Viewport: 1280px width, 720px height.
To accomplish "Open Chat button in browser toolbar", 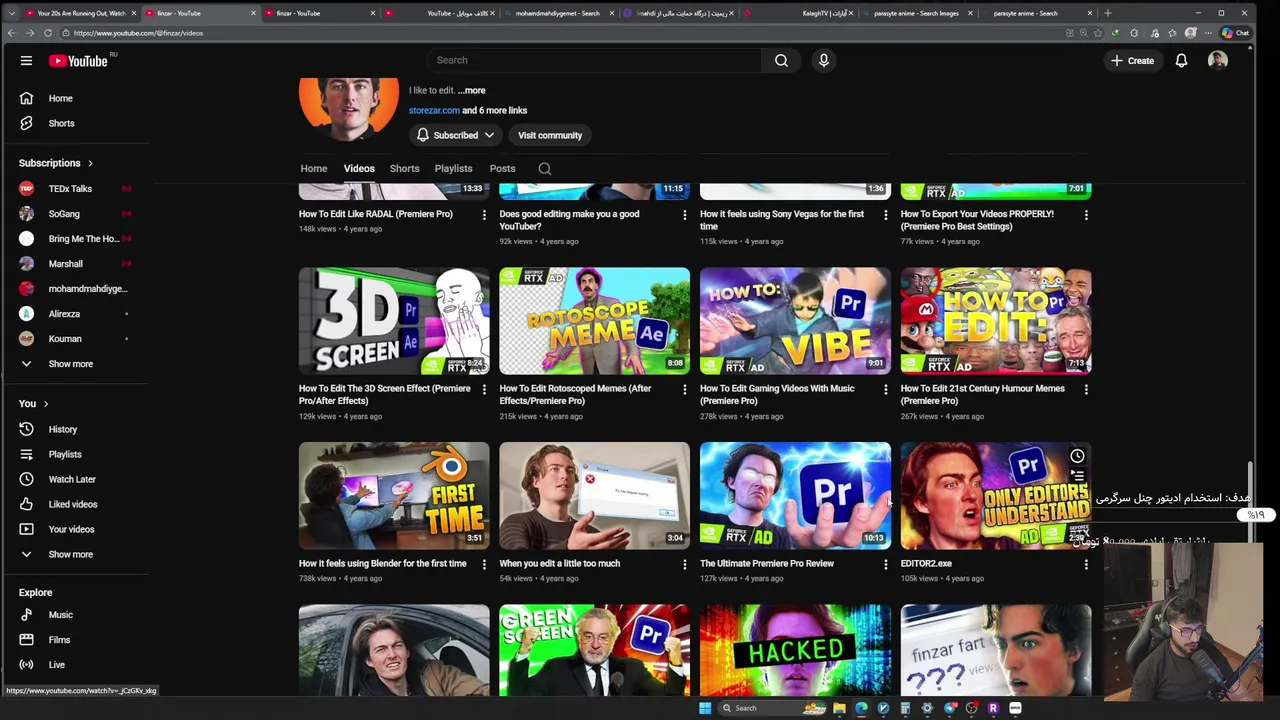I will tap(1235, 33).
